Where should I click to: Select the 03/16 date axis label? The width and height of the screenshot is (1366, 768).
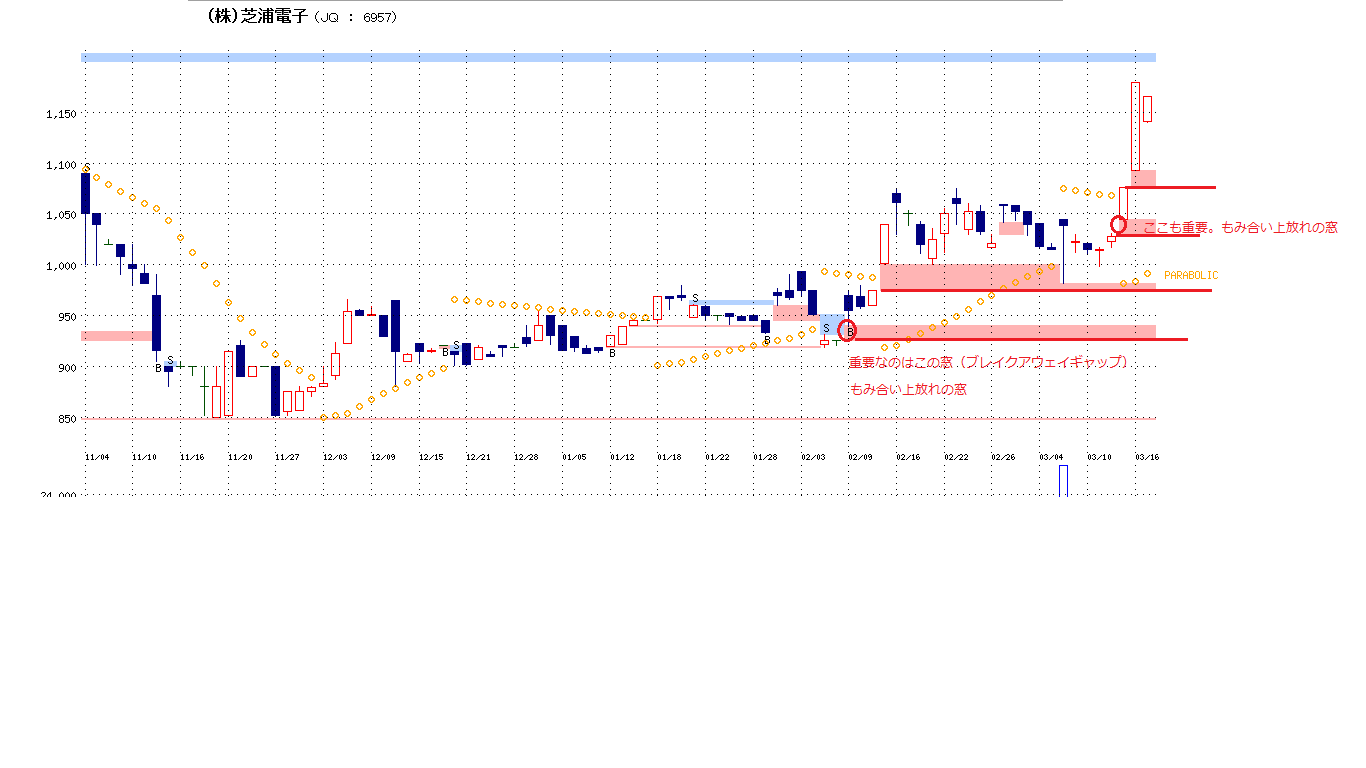pos(1149,456)
